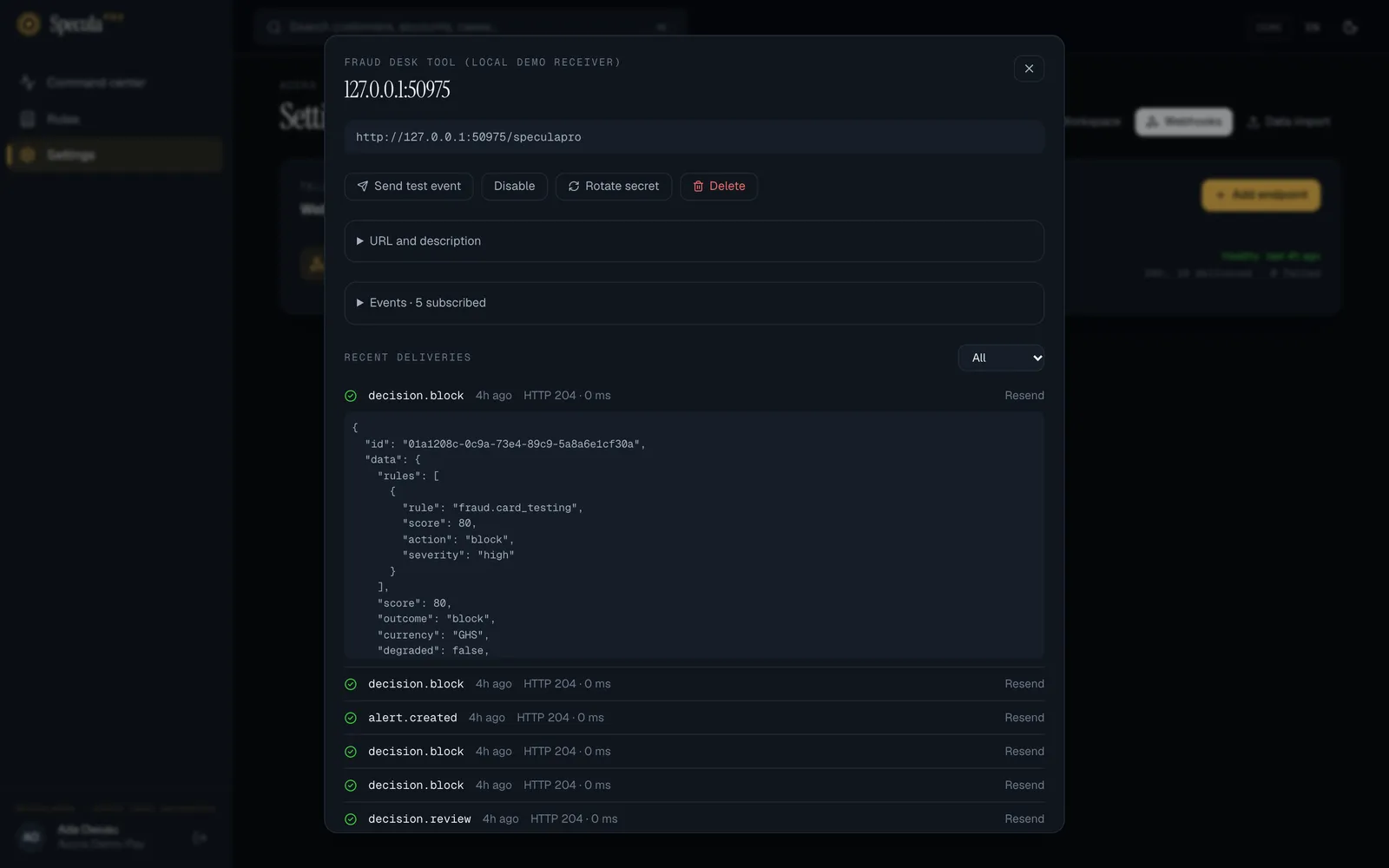Switch to the background Webhooks tab
Viewport: 1389px width, 868px height.
[1183, 122]
